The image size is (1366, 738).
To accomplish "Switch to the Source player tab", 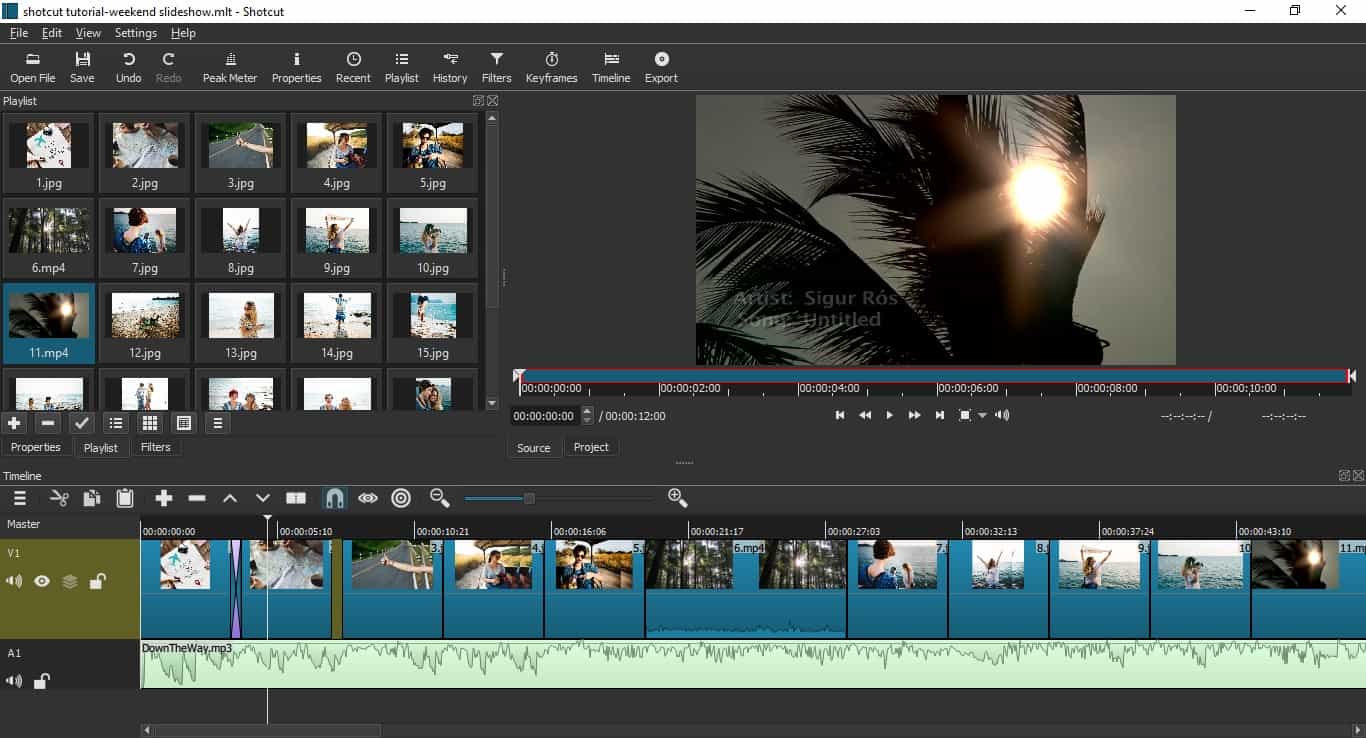I will click(x=534, y=447).
